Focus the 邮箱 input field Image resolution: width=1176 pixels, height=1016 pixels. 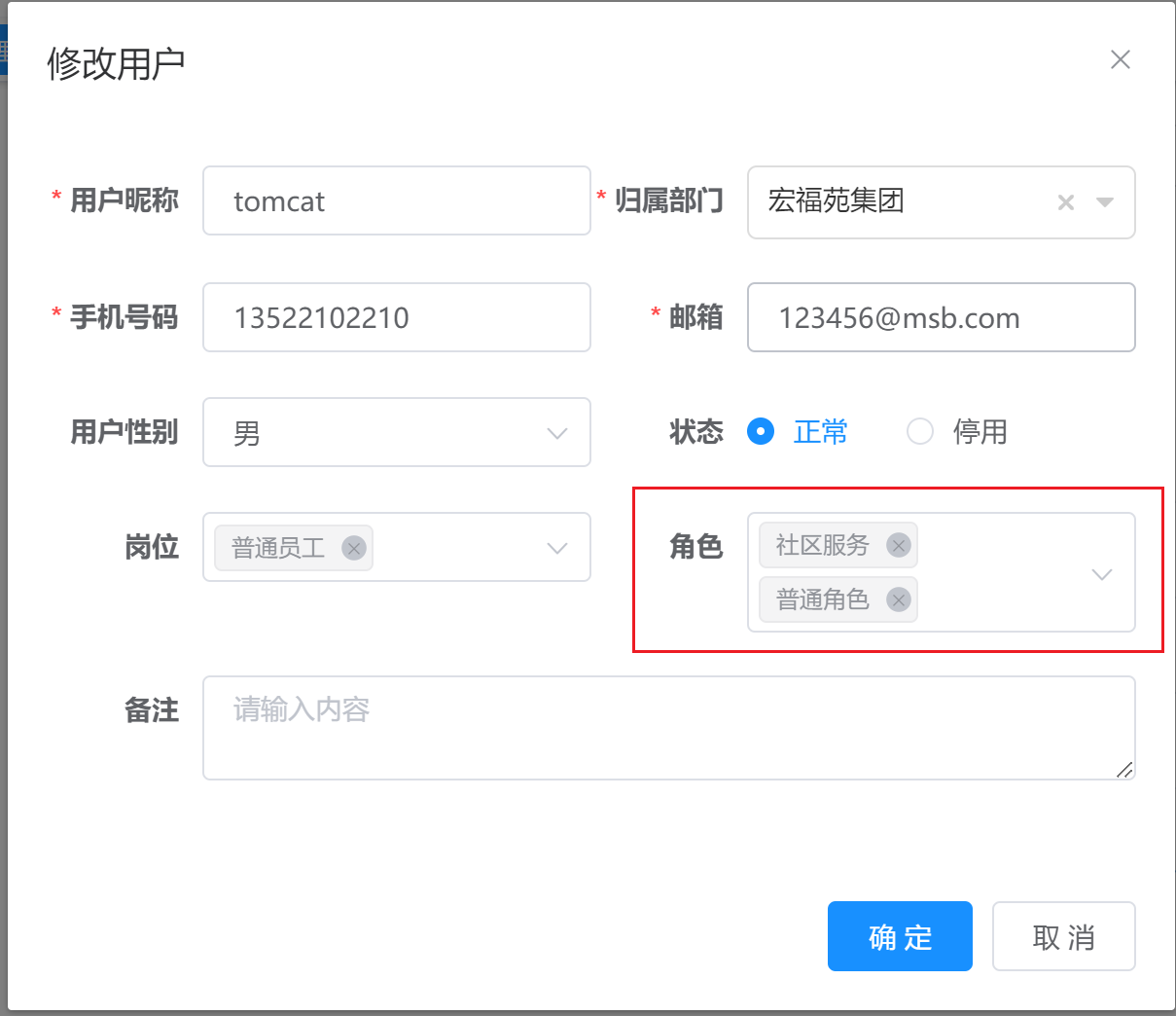pos(942,317)
